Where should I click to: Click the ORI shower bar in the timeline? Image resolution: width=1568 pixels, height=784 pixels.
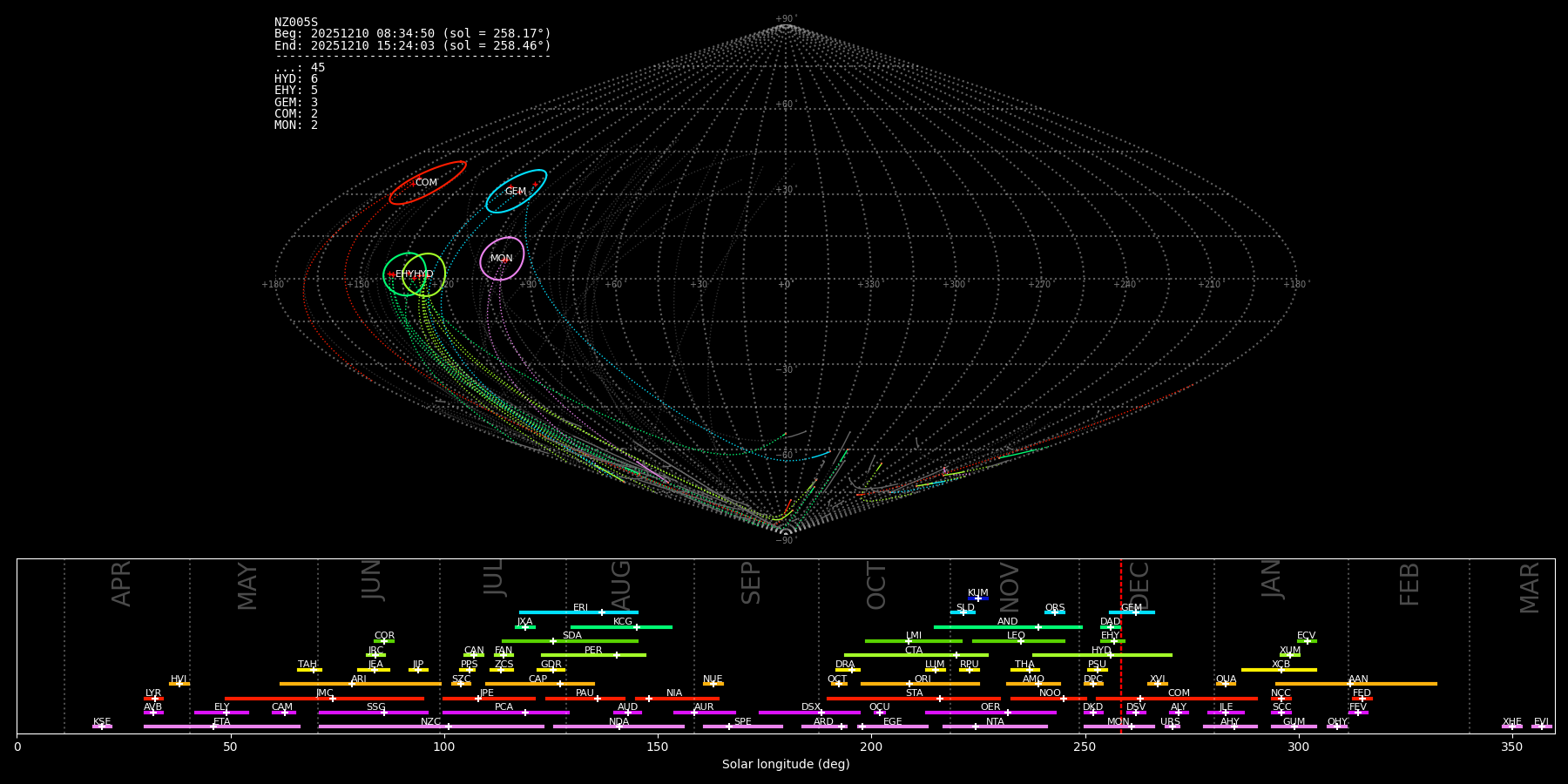pos(920,684)
